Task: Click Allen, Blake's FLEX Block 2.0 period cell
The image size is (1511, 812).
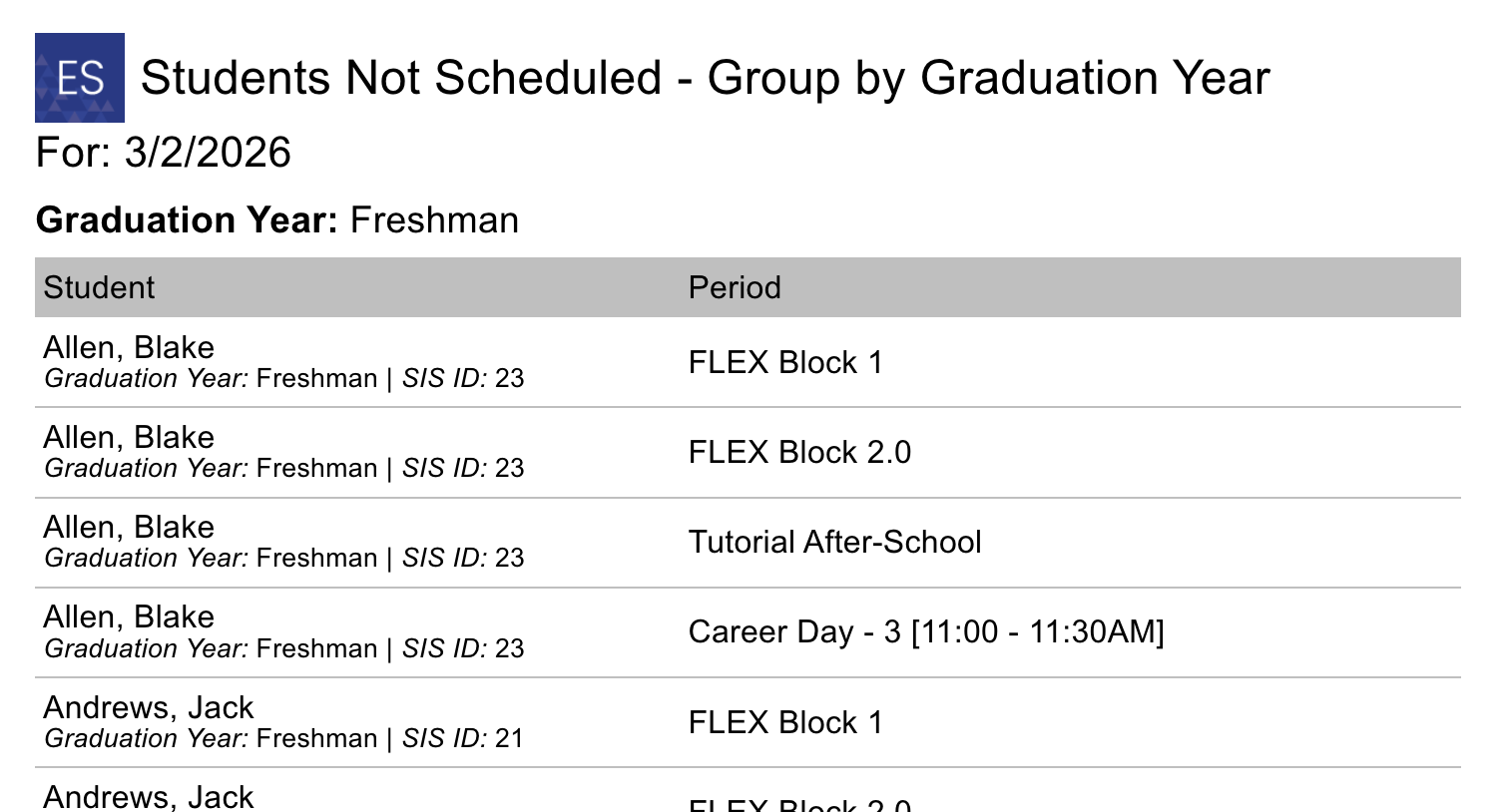Action: coord(799,452)
